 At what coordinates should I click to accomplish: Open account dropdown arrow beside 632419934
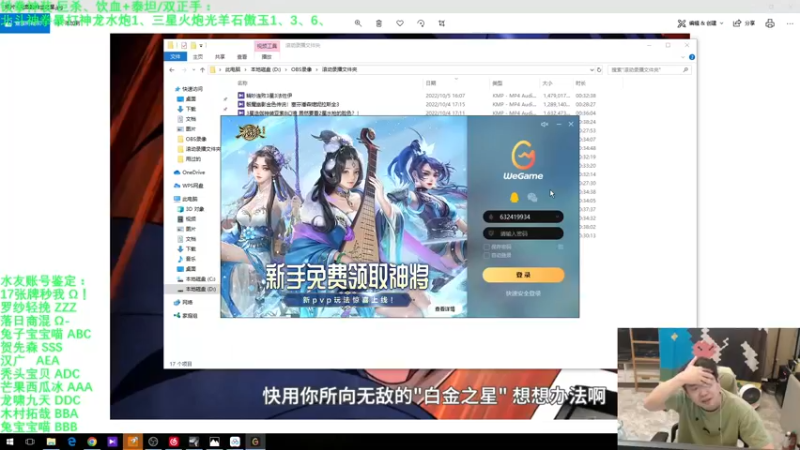[x=557, y=217]
